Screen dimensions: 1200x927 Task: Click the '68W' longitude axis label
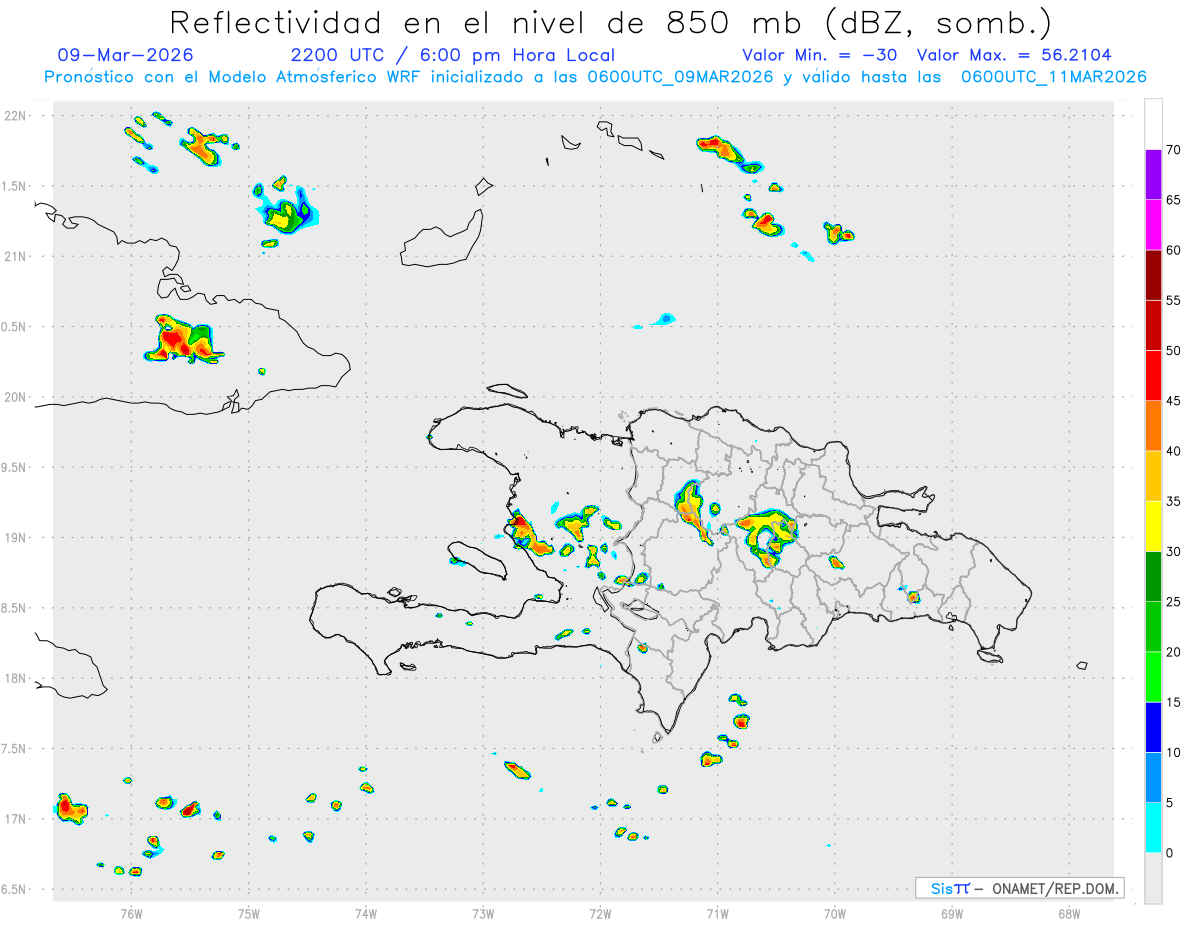click(x=1069, y=913)
